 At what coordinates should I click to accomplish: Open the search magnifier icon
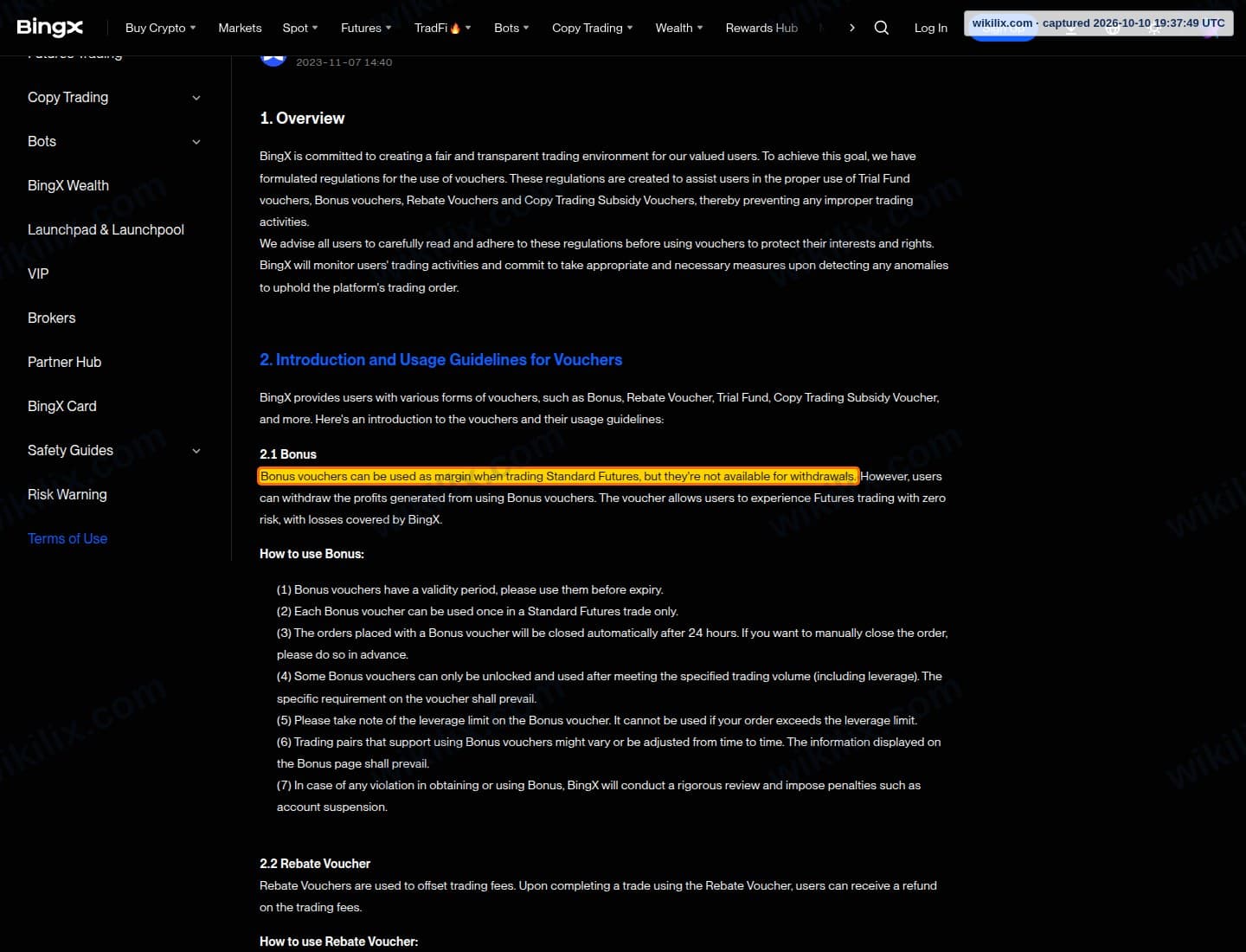[881, 28]
